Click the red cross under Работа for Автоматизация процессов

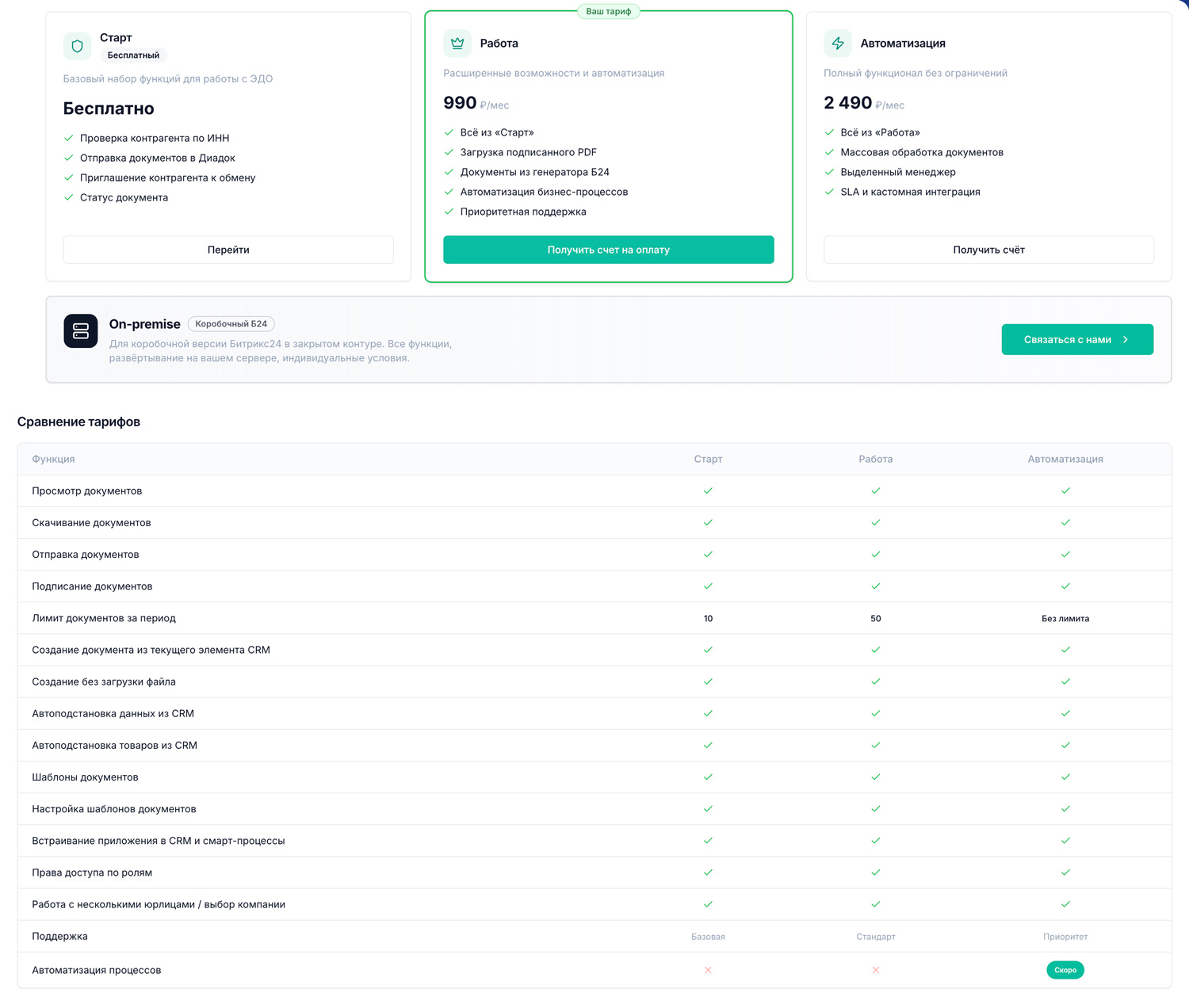coord(875,970)
